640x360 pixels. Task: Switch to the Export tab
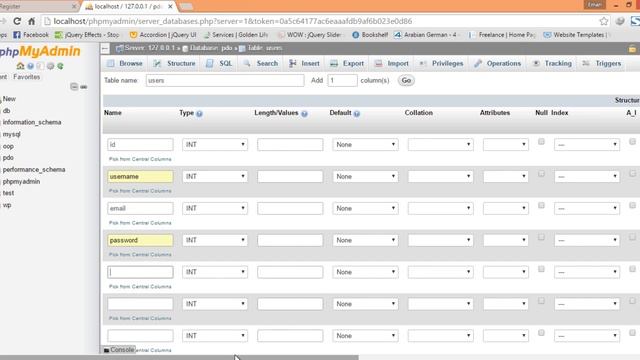click(x=347, y=63)
